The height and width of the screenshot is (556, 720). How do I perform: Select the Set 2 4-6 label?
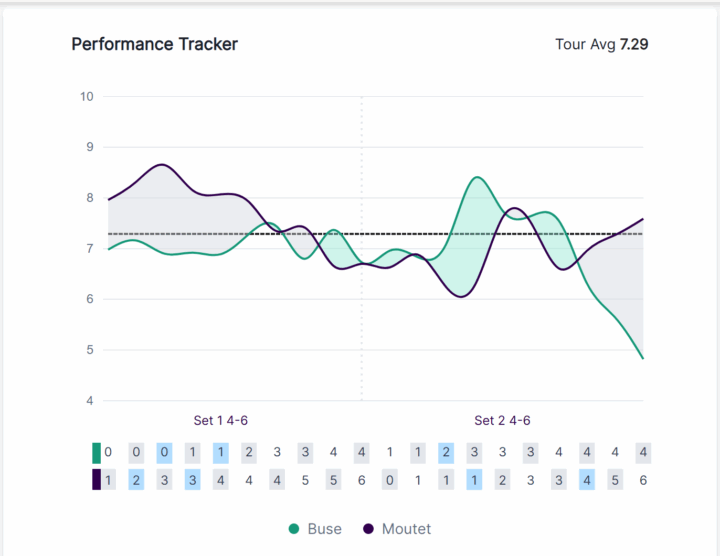[x=502, y=421]
